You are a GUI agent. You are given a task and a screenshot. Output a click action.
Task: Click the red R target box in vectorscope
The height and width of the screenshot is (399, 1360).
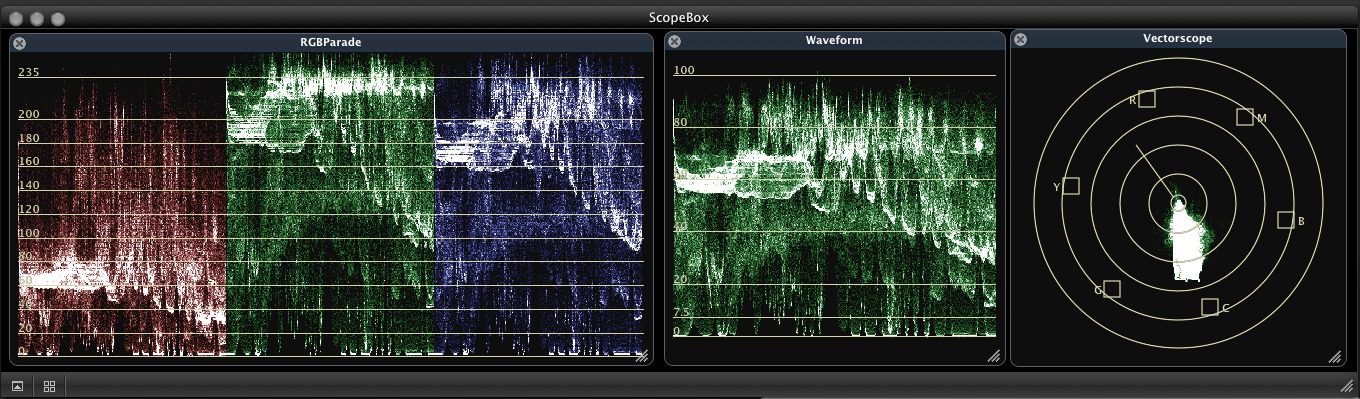coord(1147,98)
